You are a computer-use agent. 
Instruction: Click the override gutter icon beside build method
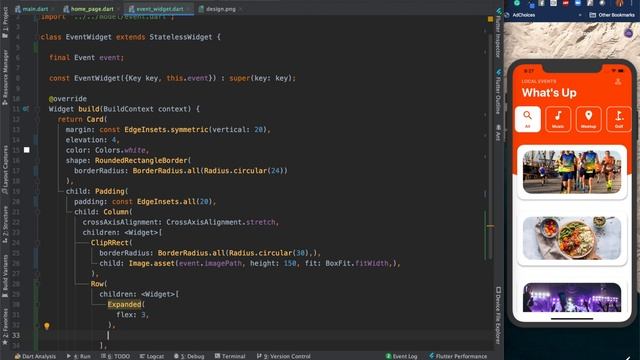pyautogui.click(x=26, y=109)
